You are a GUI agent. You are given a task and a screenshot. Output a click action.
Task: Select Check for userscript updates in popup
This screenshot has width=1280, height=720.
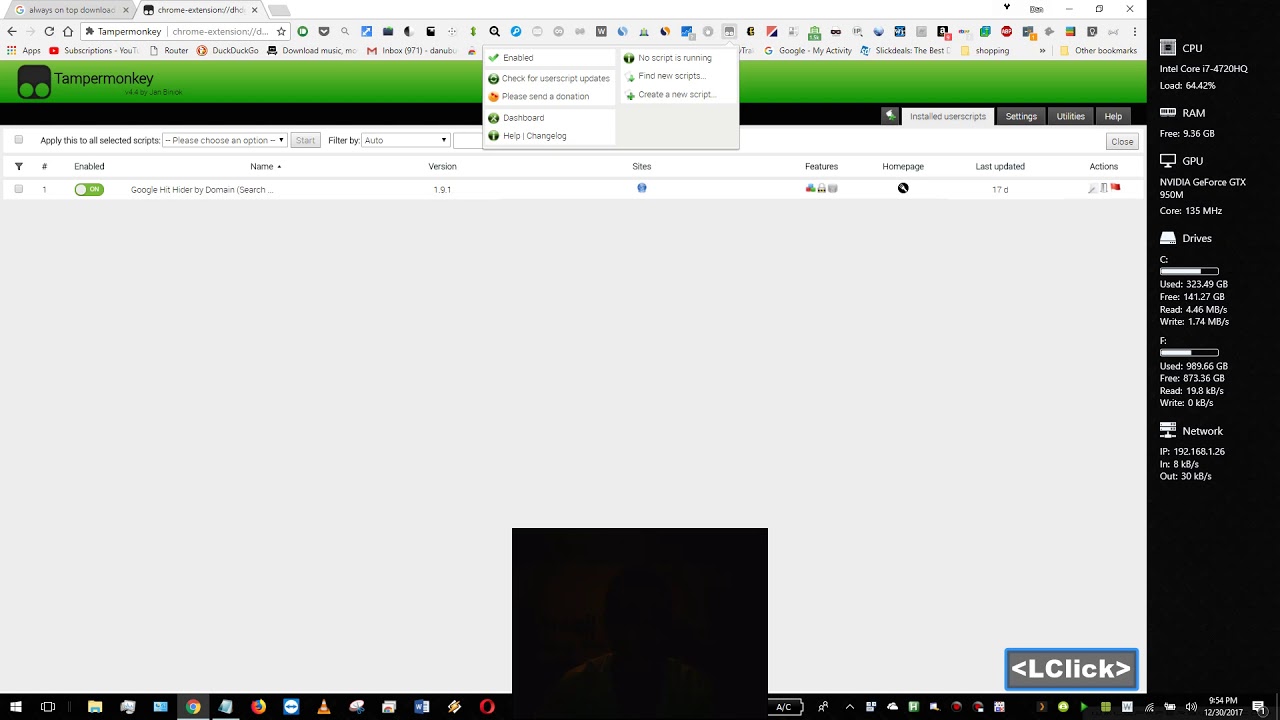[550, 78]
